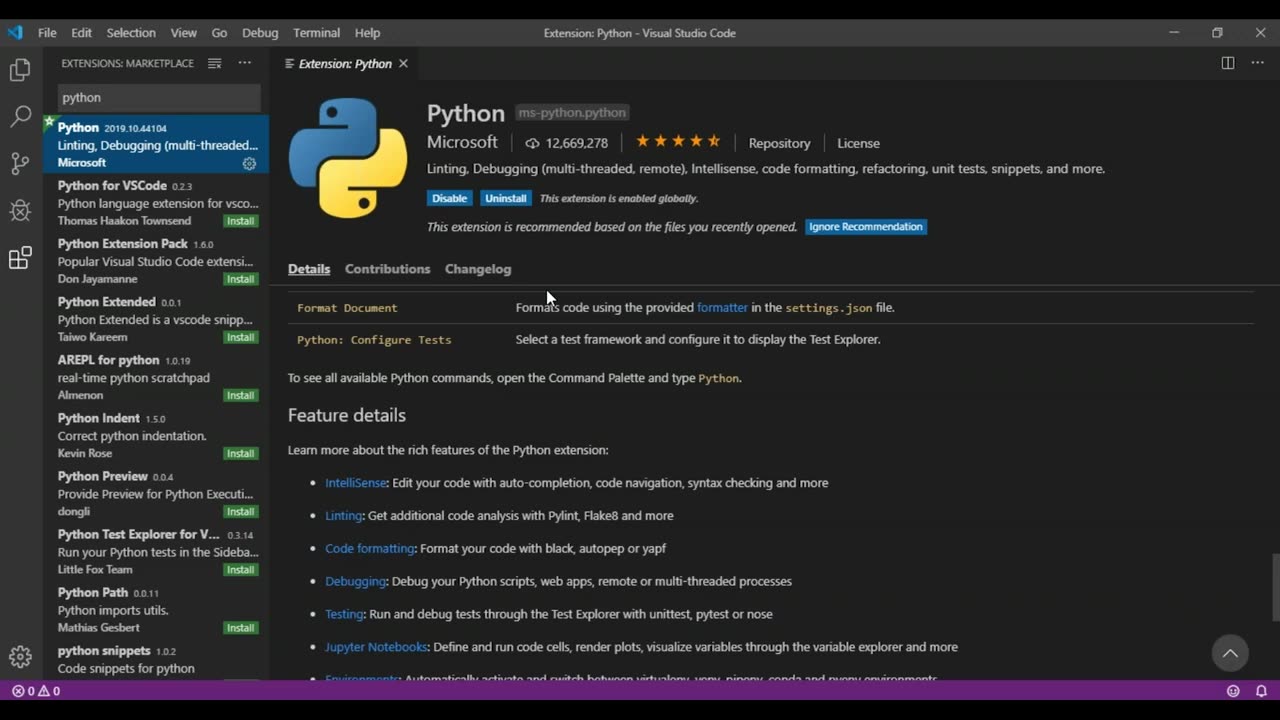
Task: Select python snippets extension item
Action: click(x=156, y=660)
